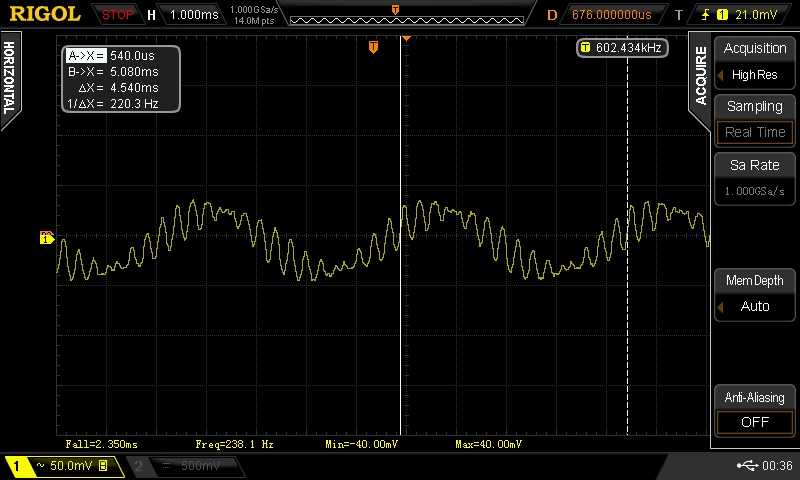The width and height of the screenshot is (800, 480).
Task: Click the trigger position T marker above waveform
Action: 373,47
